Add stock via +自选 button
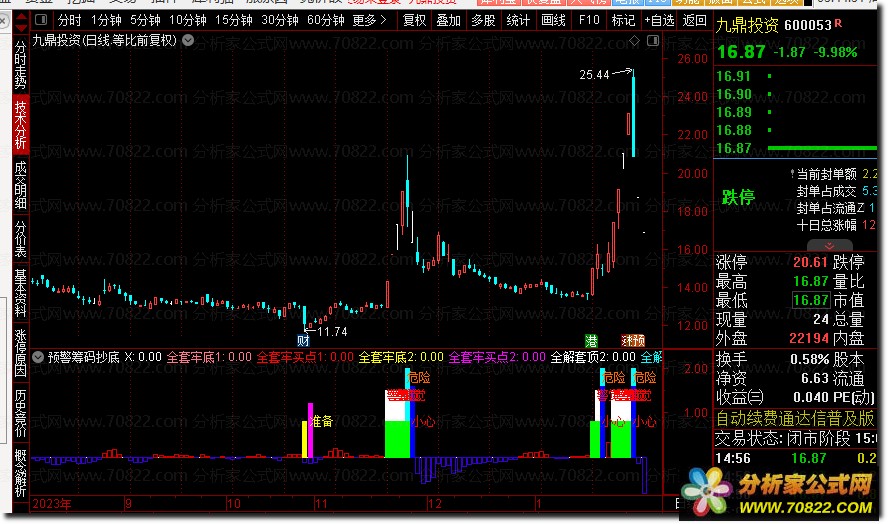 pyautogui.click(x=659, y=20)
